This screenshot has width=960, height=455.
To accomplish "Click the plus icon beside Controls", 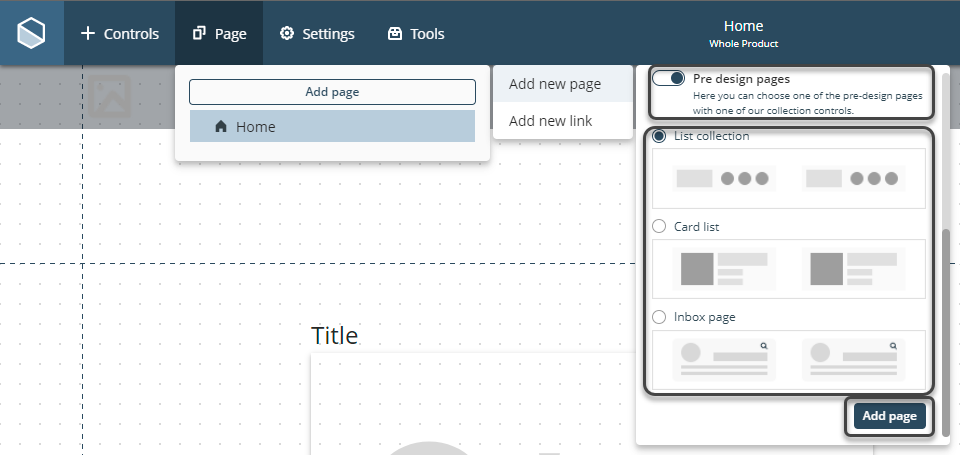I will [88, 34].
